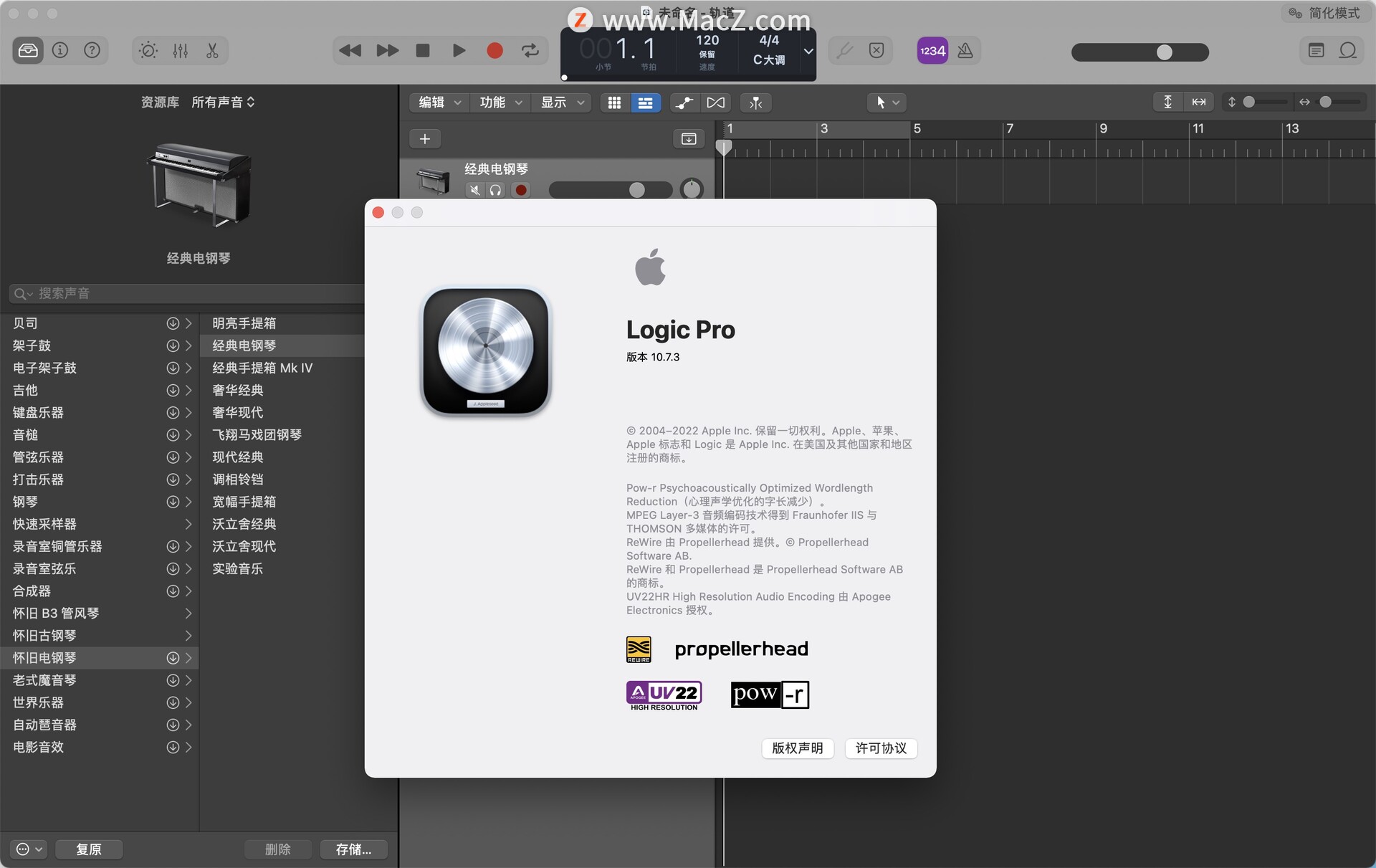Click the Rewind transport button
This screenshot has width=1376, height=868.
350,51
